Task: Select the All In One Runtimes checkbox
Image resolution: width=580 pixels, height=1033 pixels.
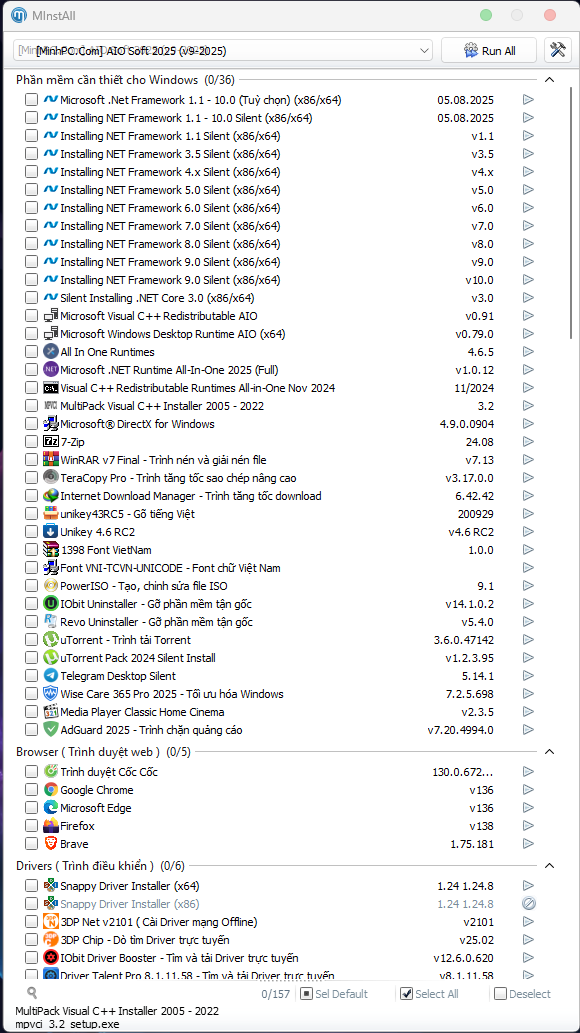Action: [32, 352]
